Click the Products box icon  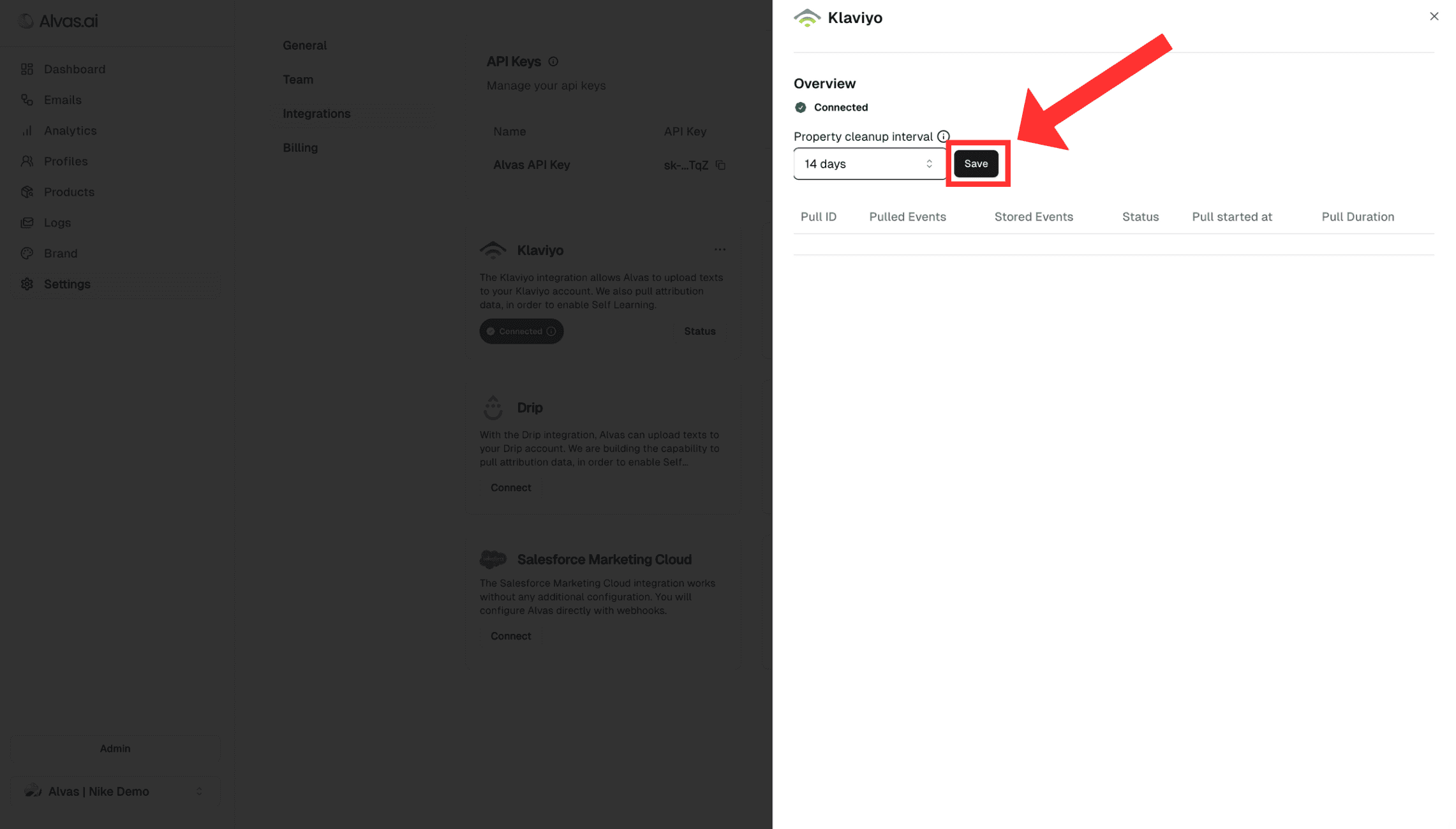click(x=27, y=192)
